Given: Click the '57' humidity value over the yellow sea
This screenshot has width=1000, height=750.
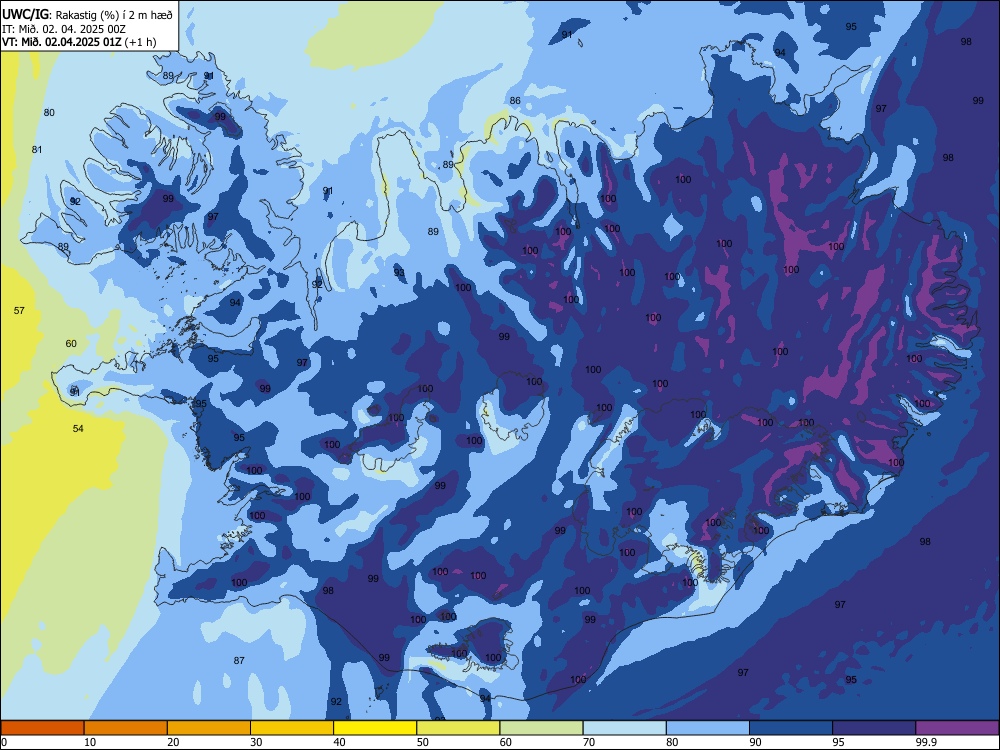Looking at the screenshot, I should (19, 311).
